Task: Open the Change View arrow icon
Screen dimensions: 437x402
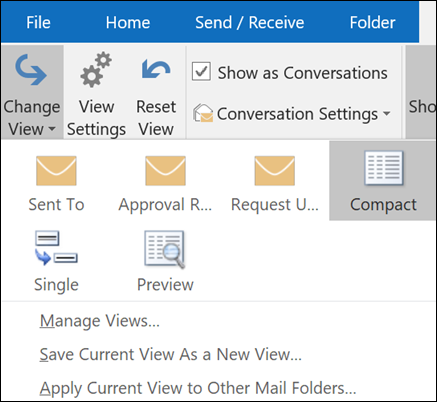Action: coord(31,70)
